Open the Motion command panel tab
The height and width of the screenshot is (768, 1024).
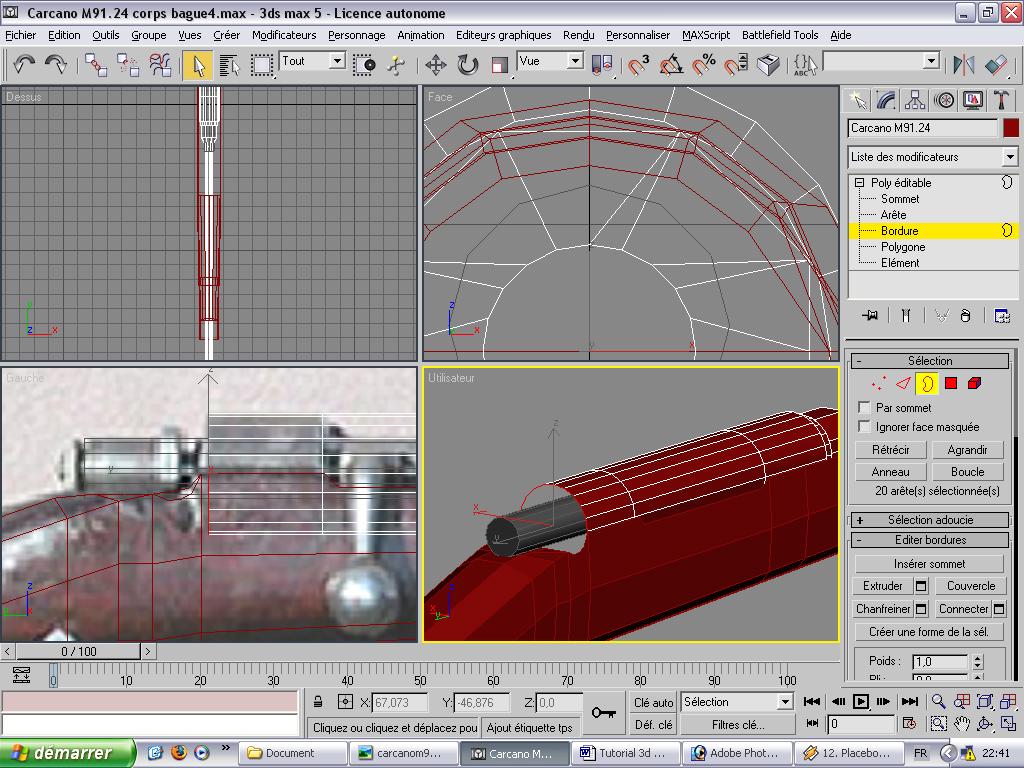(x=944, y=100)
